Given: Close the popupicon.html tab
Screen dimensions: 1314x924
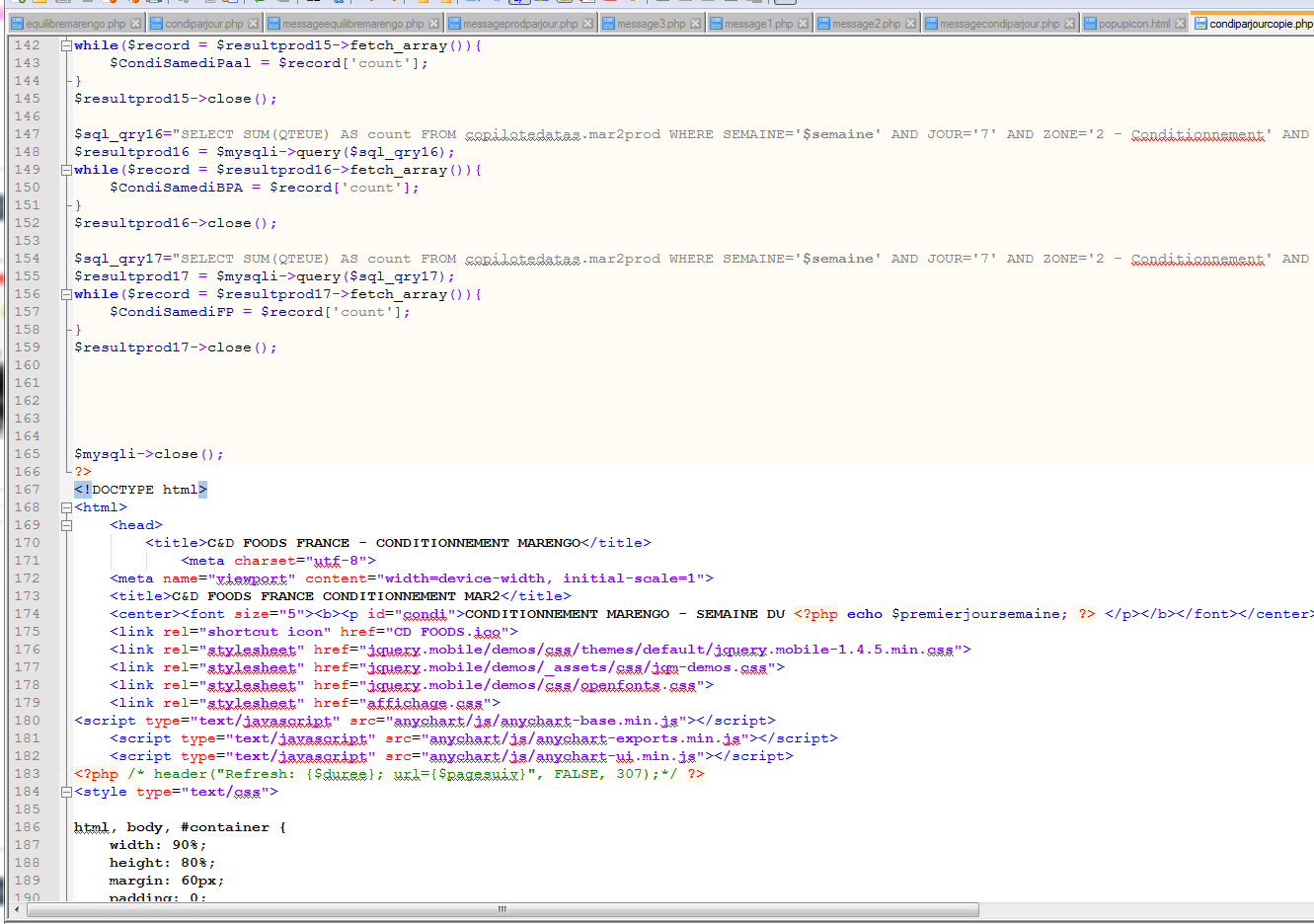Looking at the screenshot, I should coord(1180,24).
